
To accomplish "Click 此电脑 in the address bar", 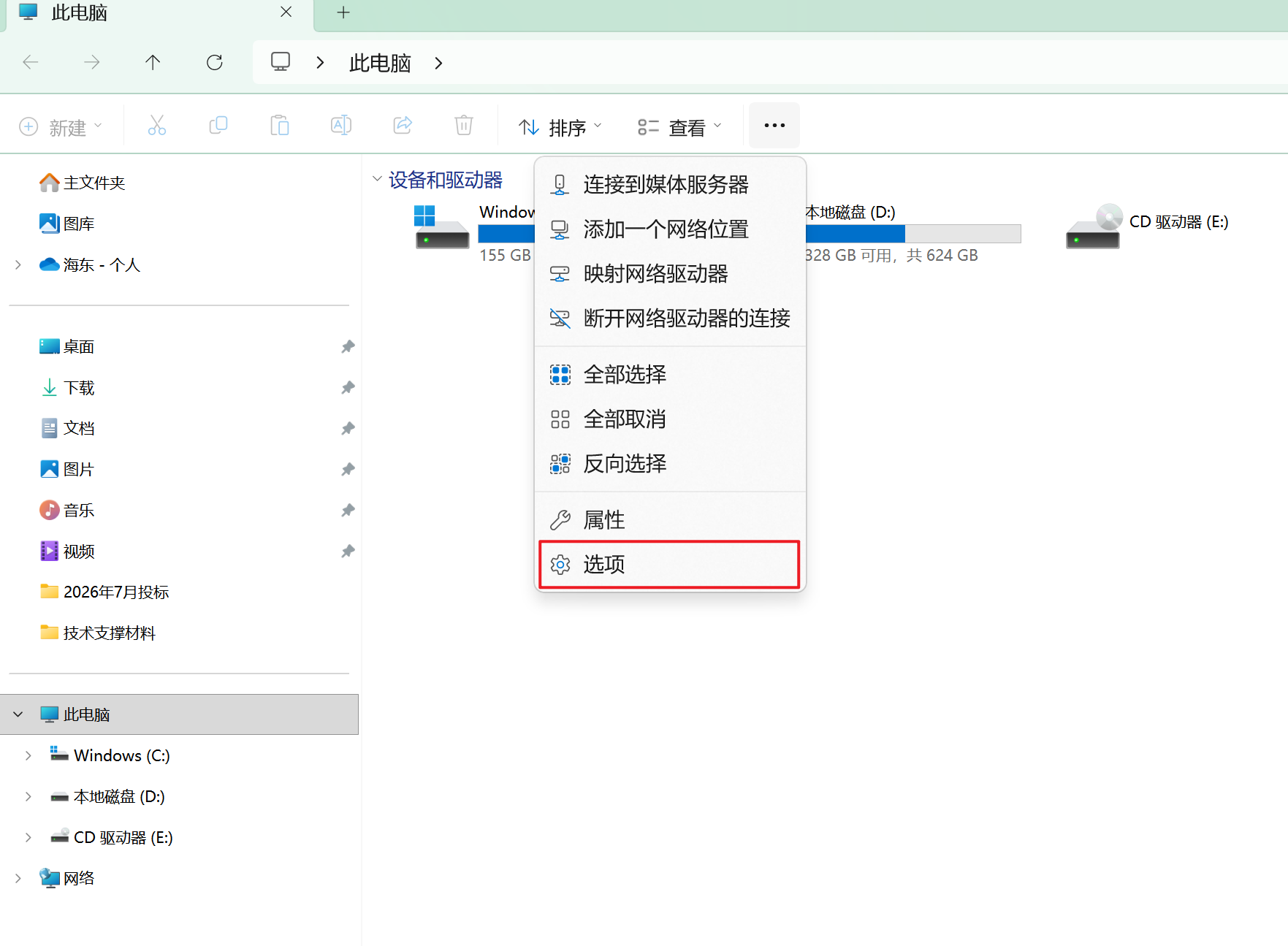I will [x=380, y=64].
